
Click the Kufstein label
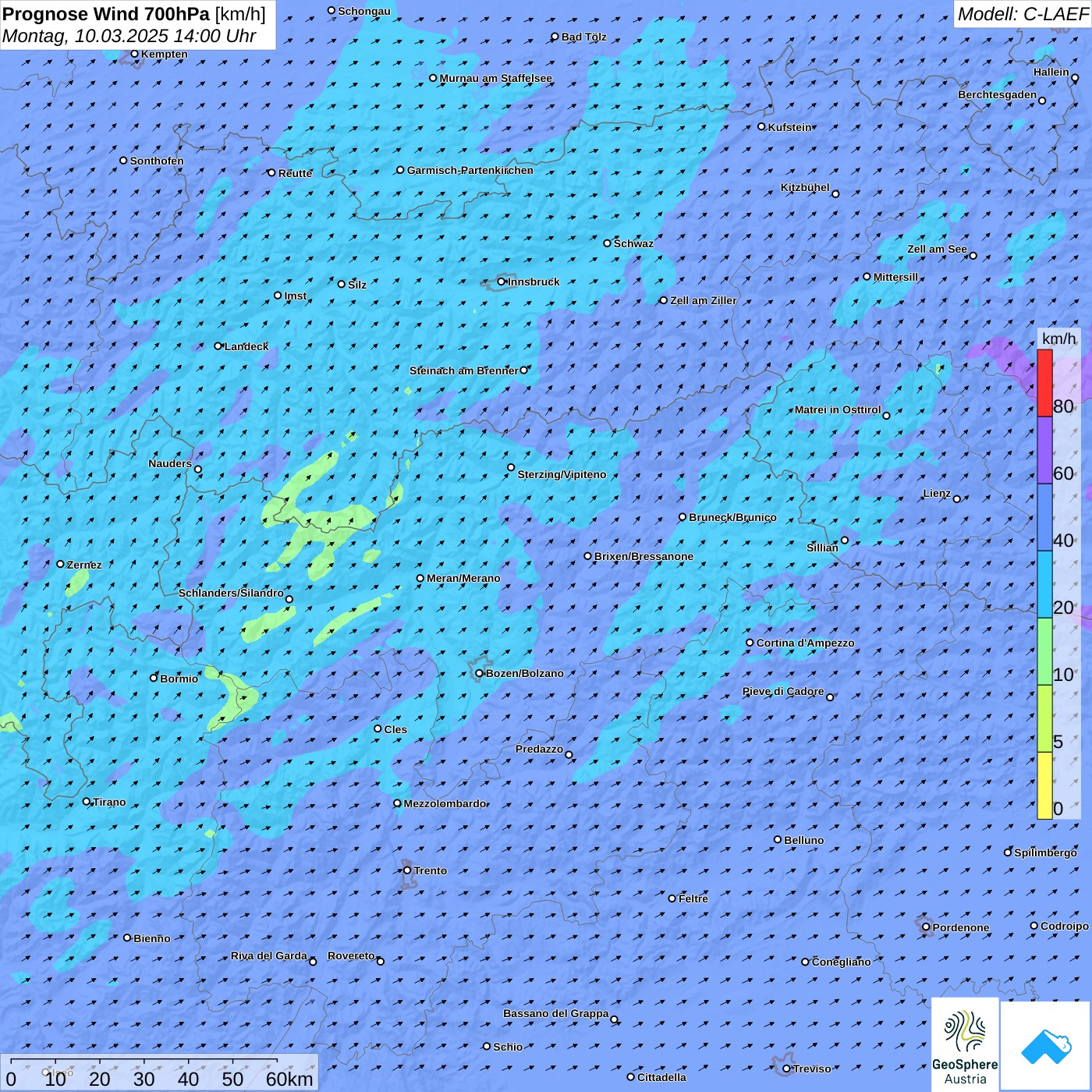[790, 127]
